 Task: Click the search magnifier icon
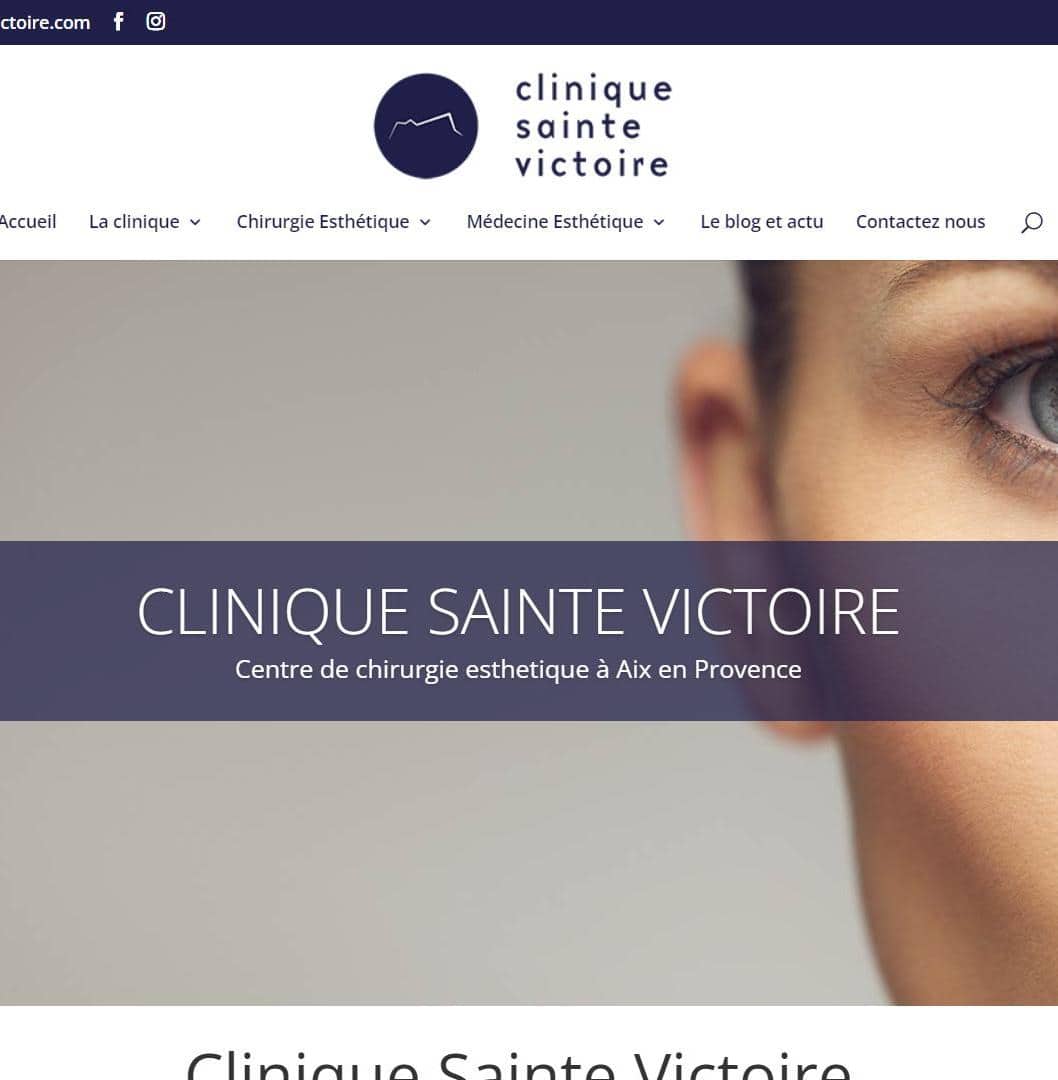pos(1031,222)
